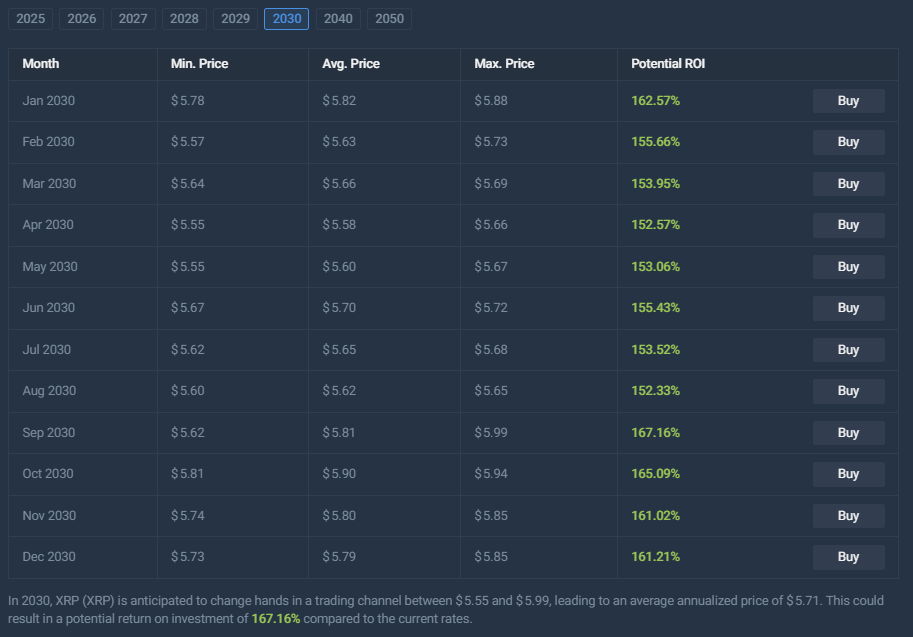Click Buy next to Apr 2030
This screenshot has width=913, height=637.
(x=848, y=225)
